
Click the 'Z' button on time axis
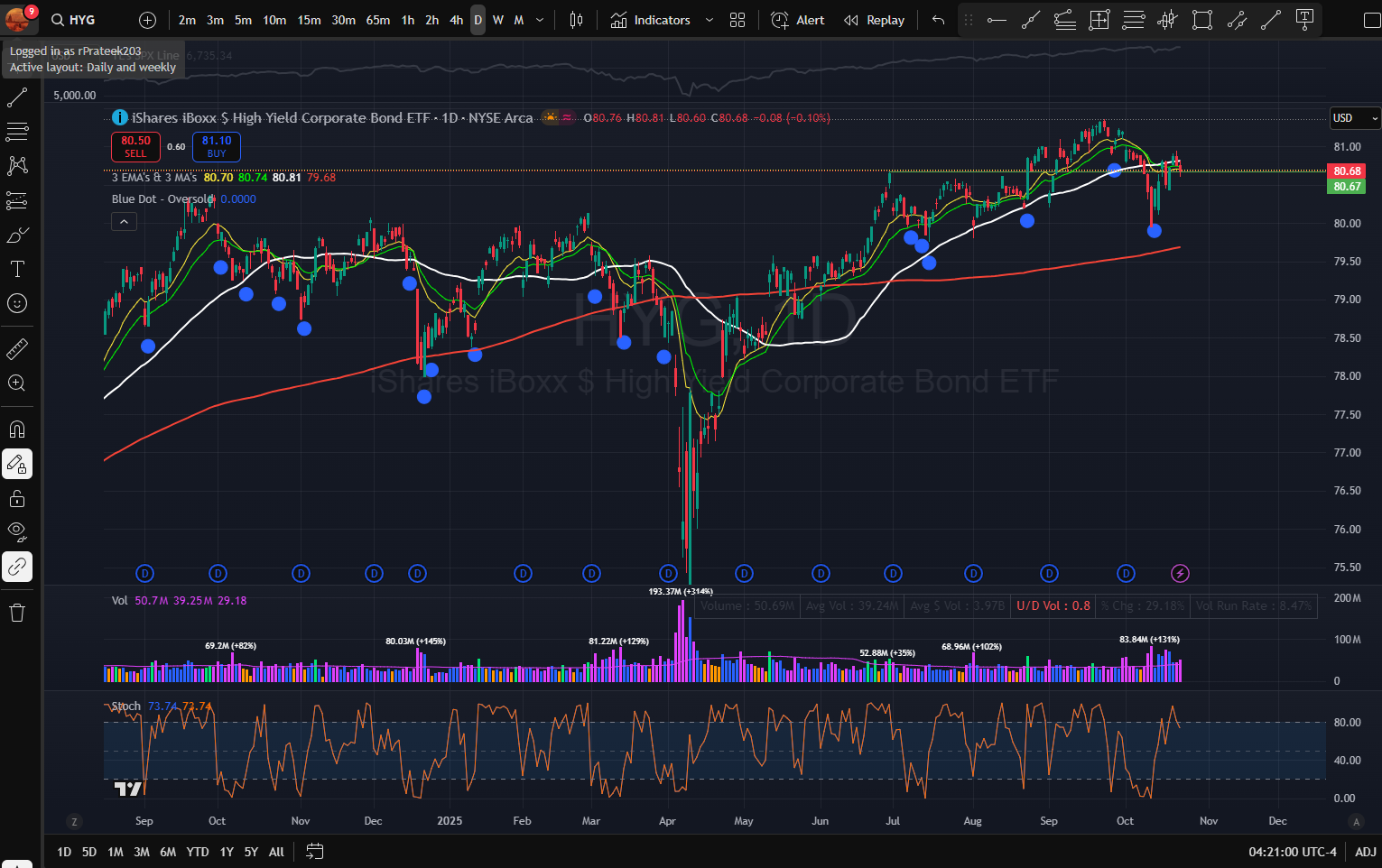(x=74, y=821)
